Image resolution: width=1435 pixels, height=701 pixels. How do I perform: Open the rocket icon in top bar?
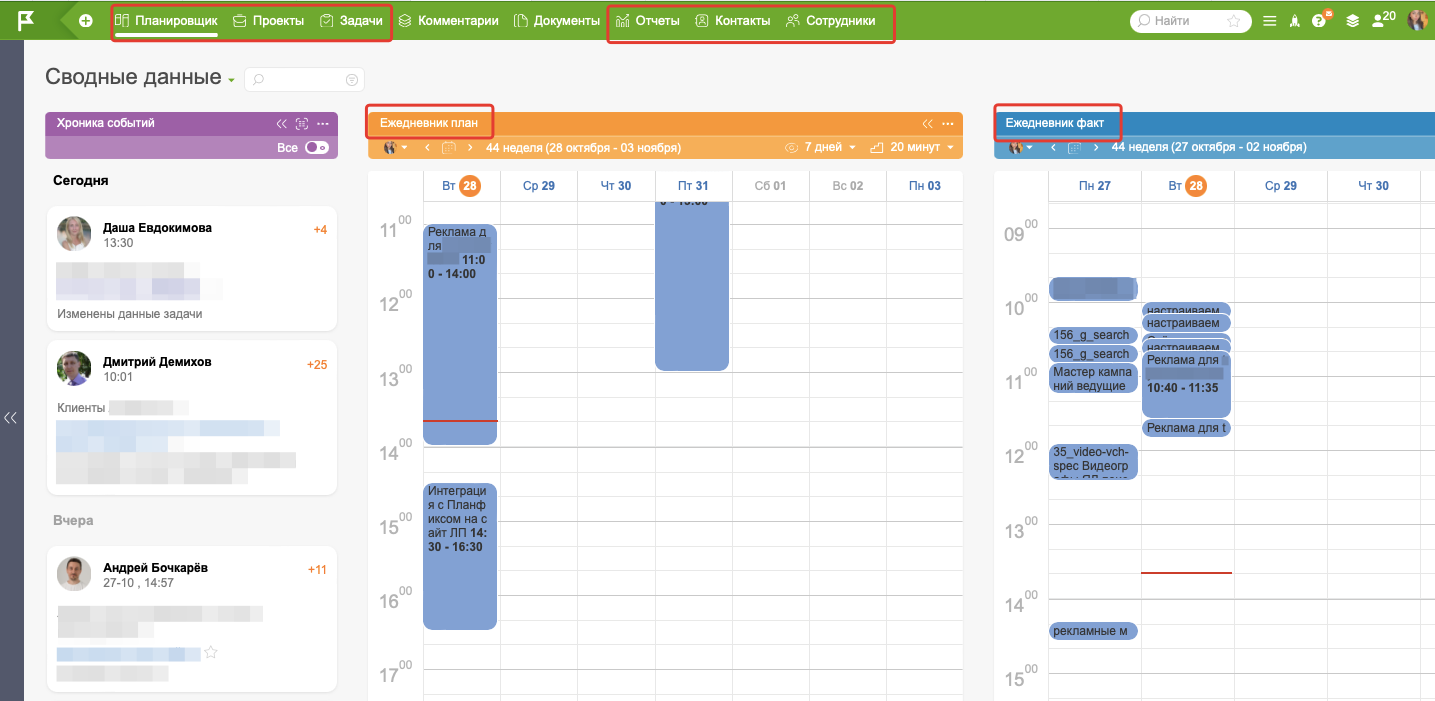point(1295,20)
